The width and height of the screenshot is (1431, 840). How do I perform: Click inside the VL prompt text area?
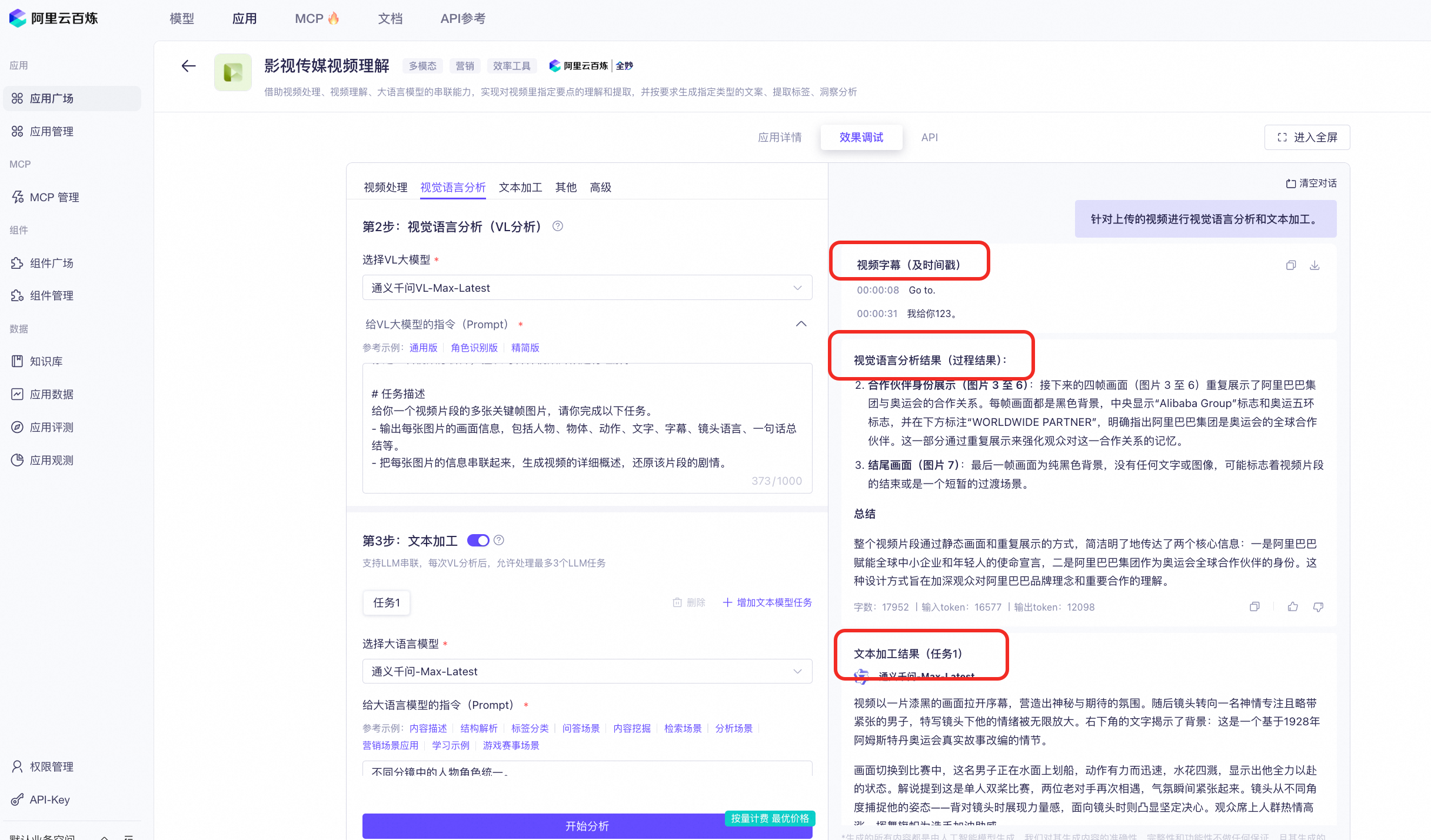tap(587, 428)
